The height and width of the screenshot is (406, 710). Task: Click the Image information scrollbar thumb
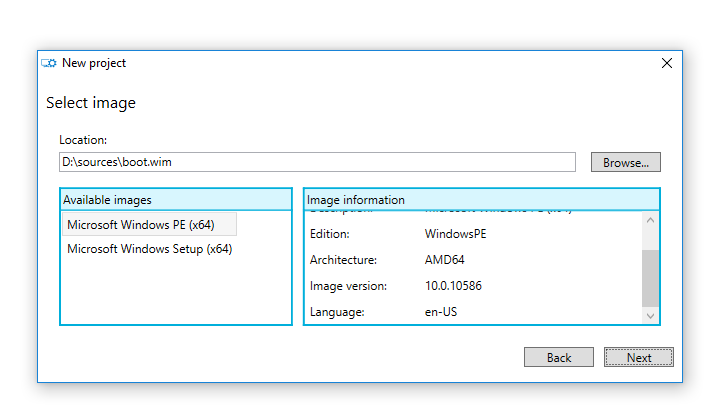(x=650, y=278)
